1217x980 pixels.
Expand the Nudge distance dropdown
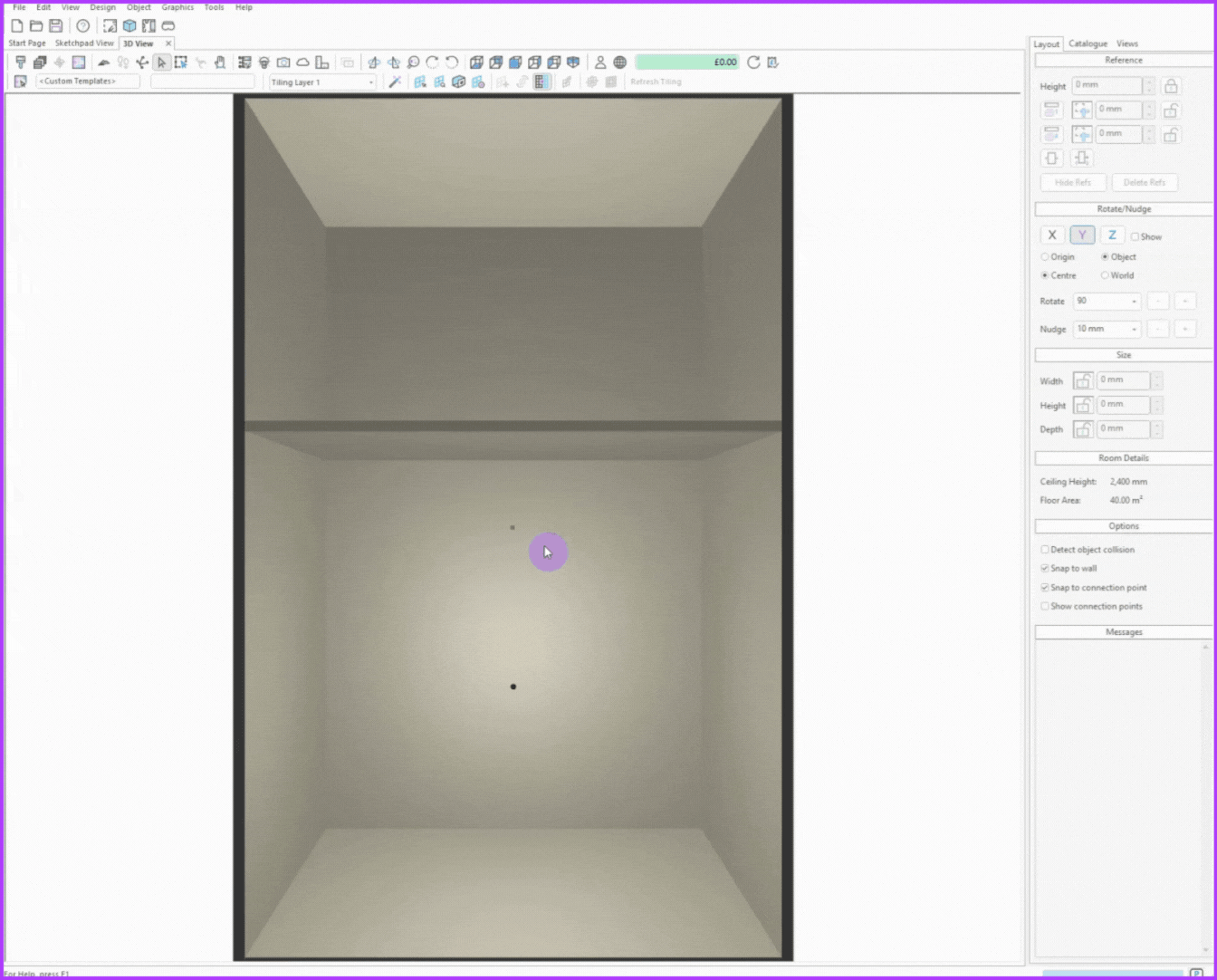pos(1134,330)
